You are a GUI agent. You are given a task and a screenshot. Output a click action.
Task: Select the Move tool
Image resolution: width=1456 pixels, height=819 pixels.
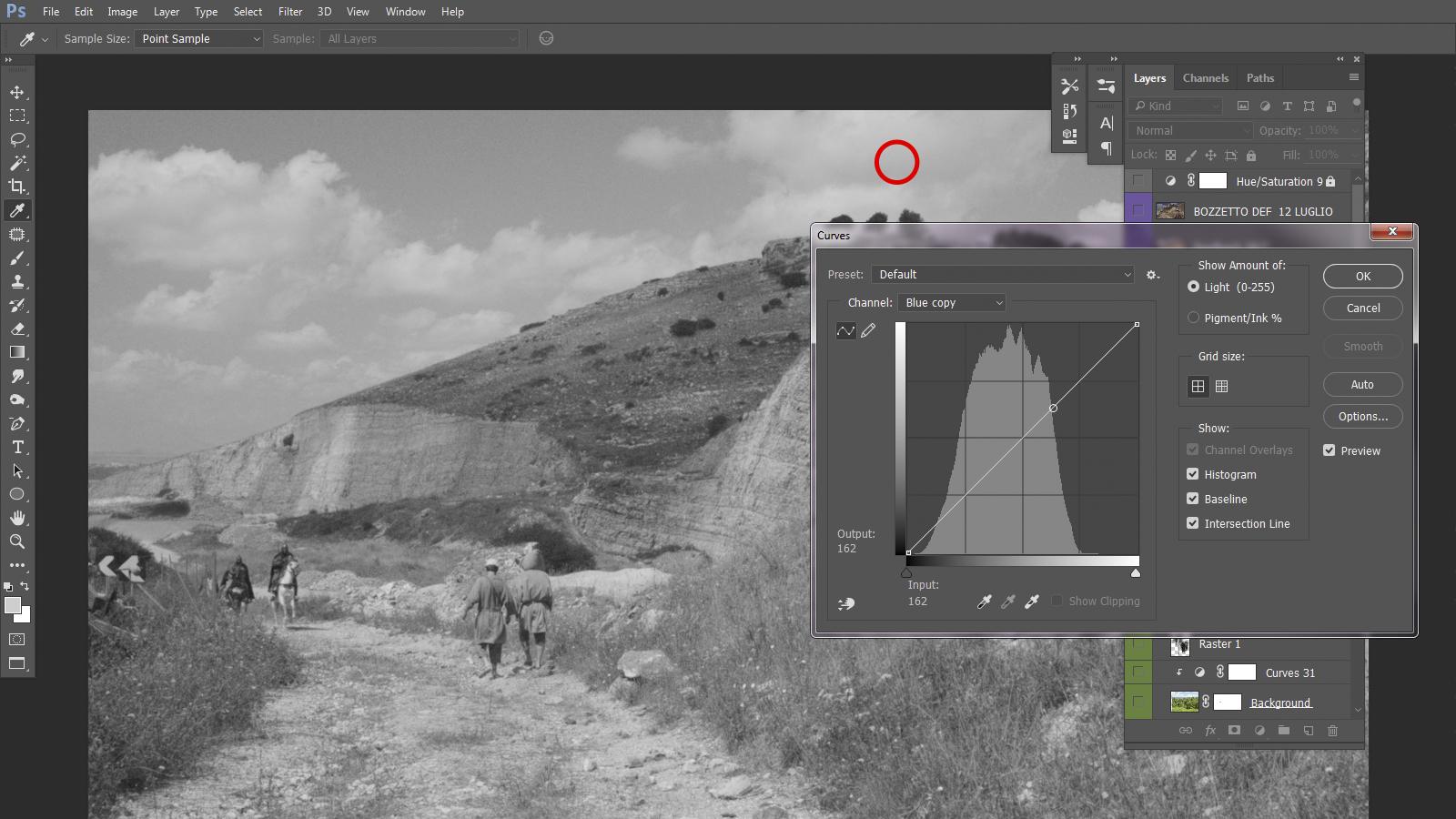17,92
